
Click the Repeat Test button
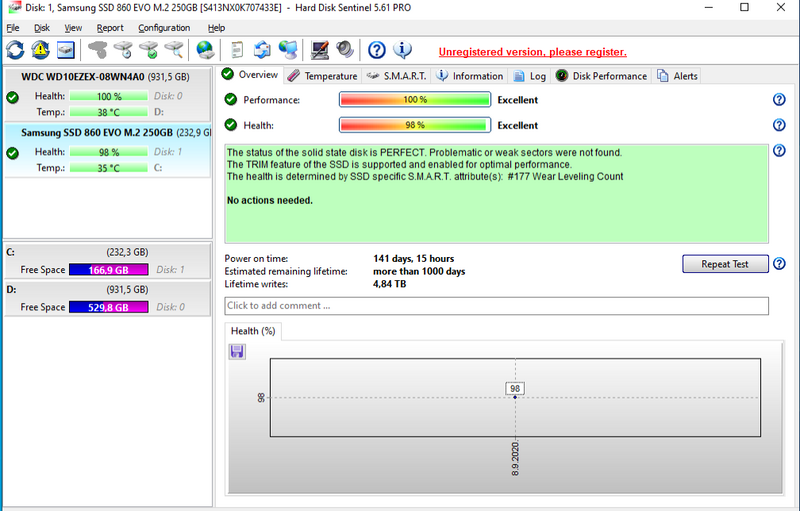tap(725, 264)
